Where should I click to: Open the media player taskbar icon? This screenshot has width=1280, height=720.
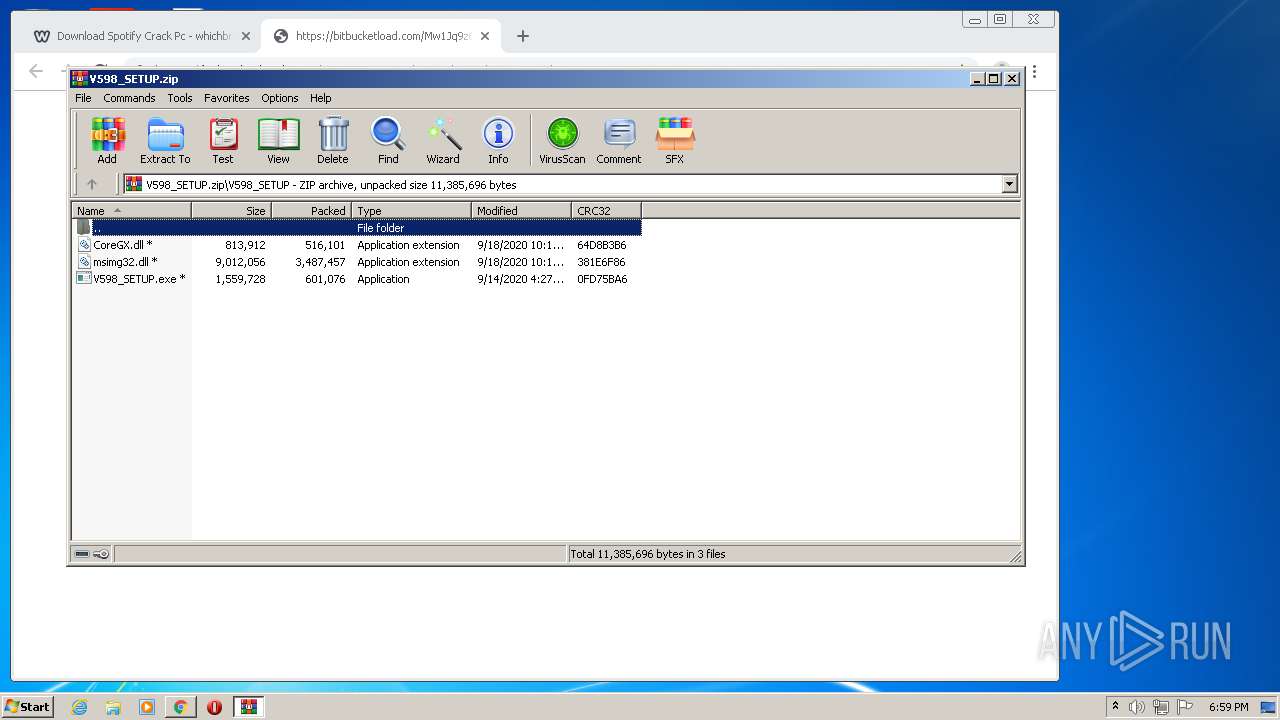pos(147,707)
